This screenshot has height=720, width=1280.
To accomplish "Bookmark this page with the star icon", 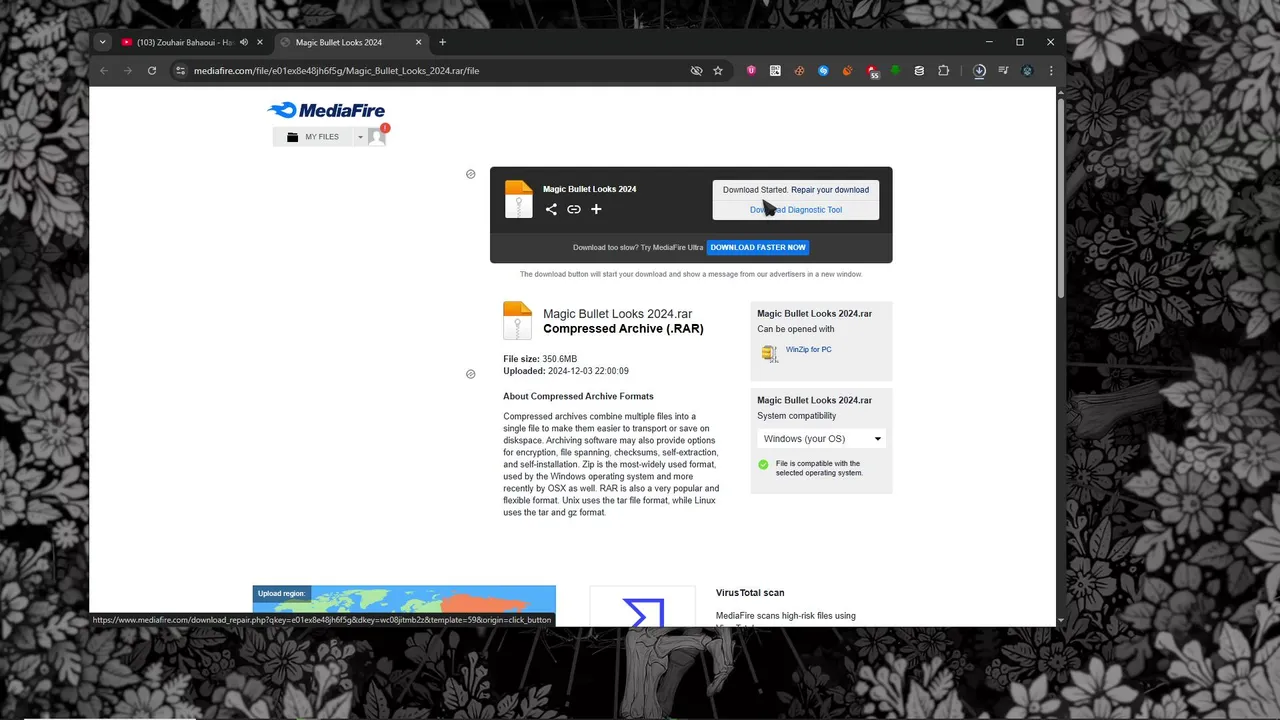I will pyautogui.click(x=718, y=71).
